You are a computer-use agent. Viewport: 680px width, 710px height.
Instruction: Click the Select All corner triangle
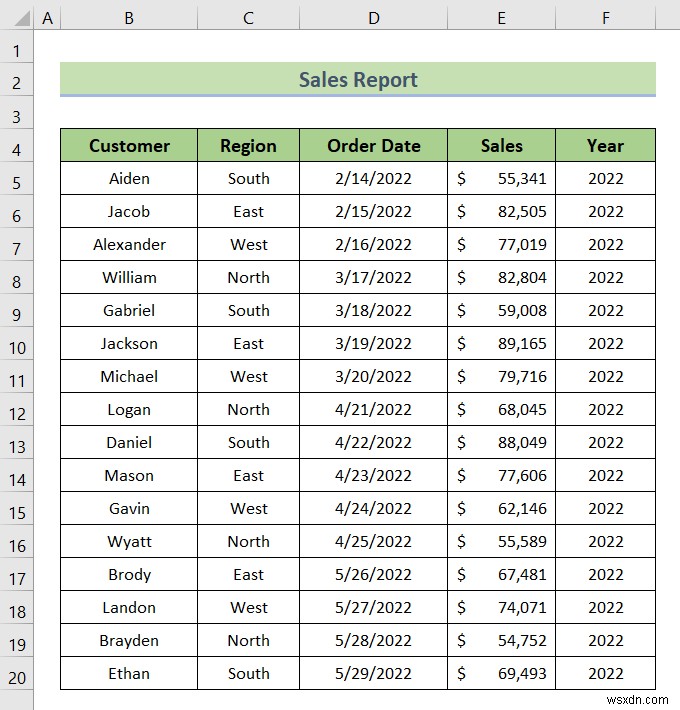[17, 18]
